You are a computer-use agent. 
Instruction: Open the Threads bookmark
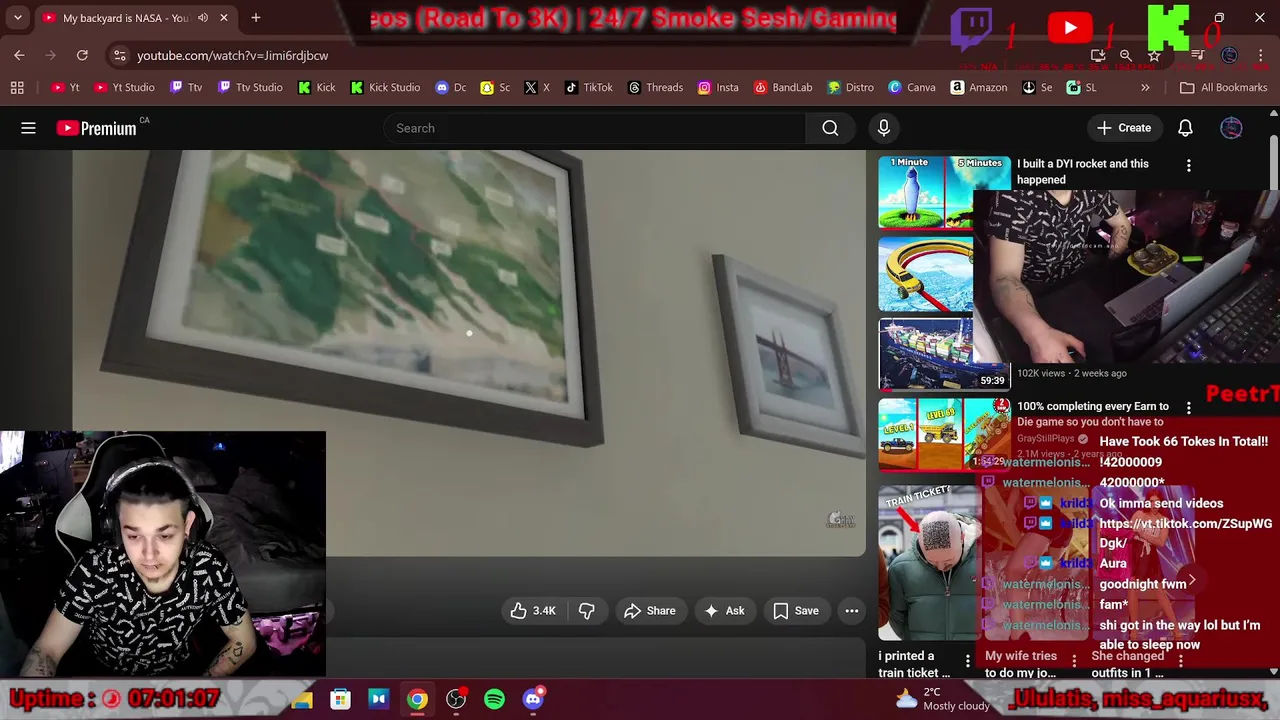pyautogui.click(x=655, y=88)
